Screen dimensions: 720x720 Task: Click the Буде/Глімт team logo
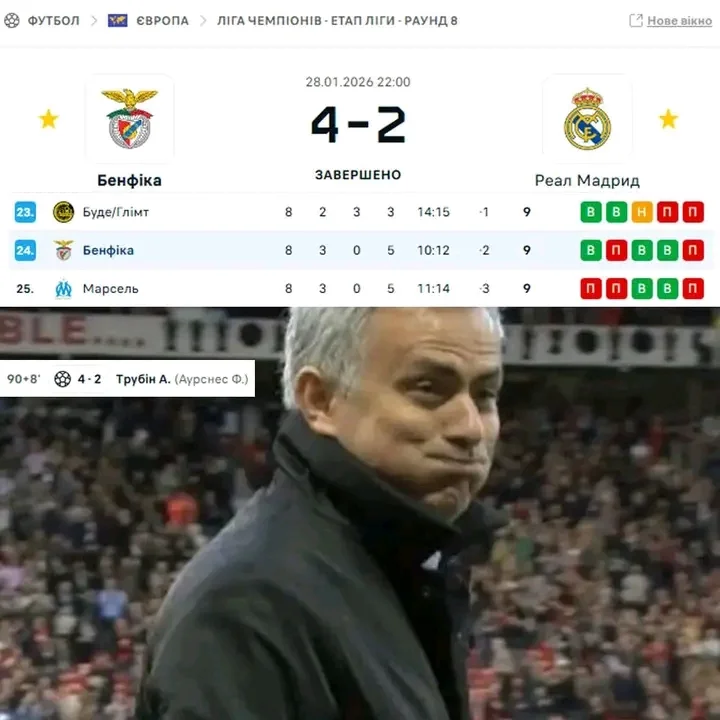[x=63, y=212]
